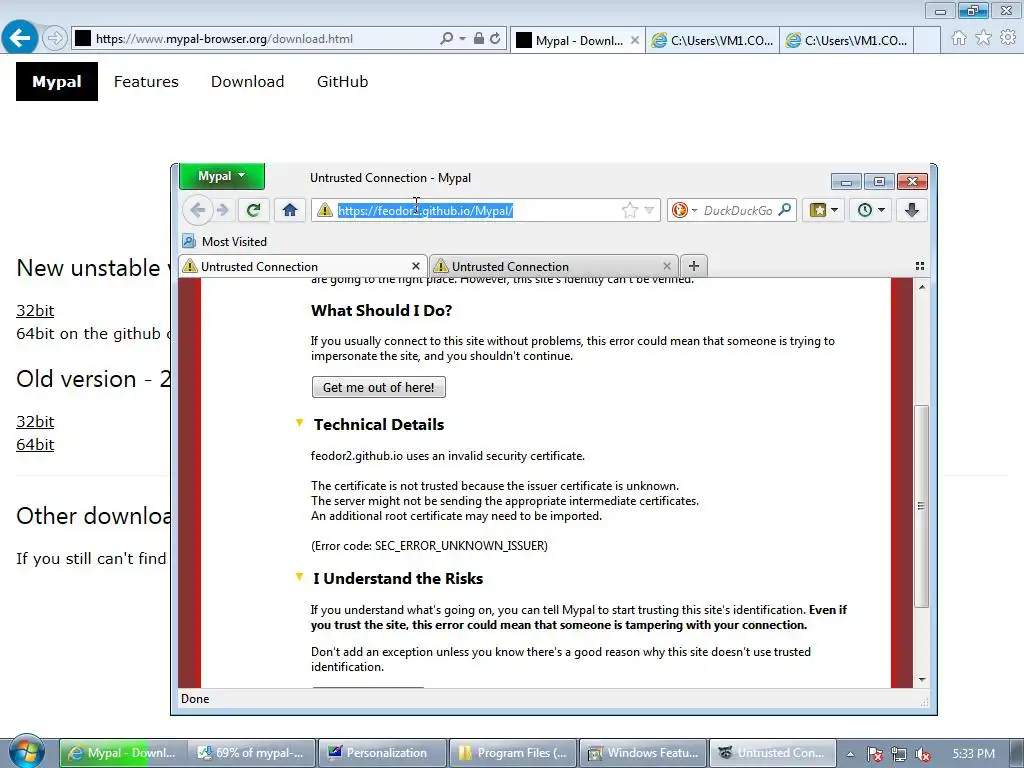1024x768 pixels.
Task: Open the Windows Features taskbar item
Action: point(644,753)
